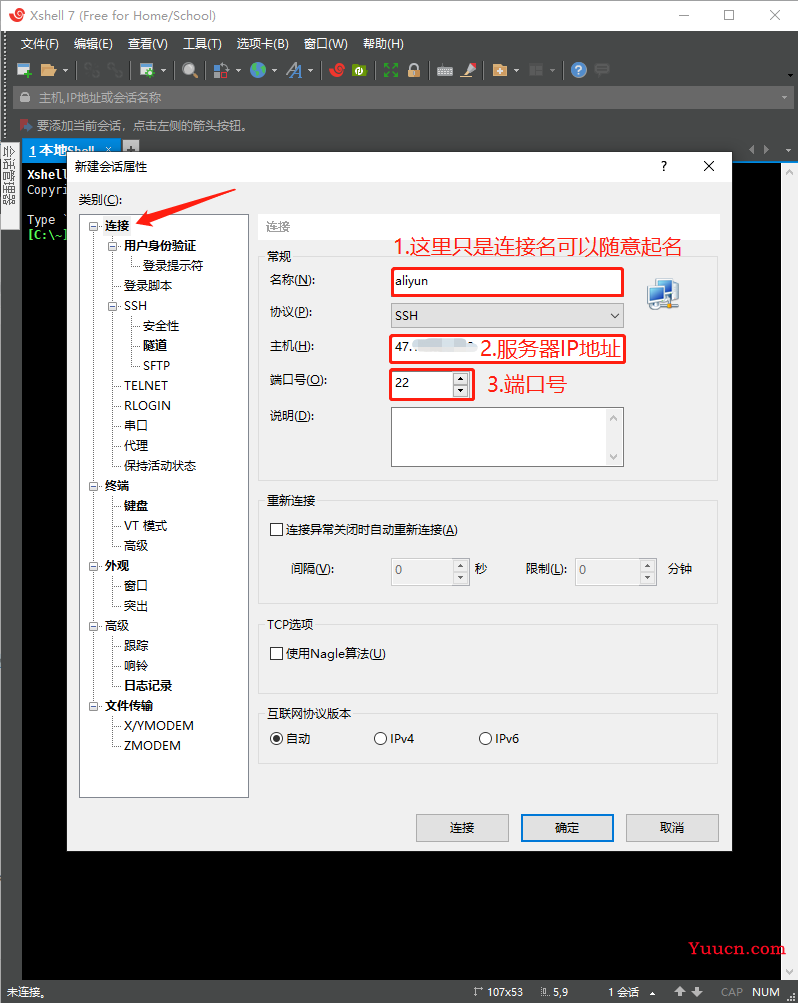Enable auto reconnect on abnormal close checkbox
The height and width of the screenshot is (1003, 798).
tap(276, 530)
